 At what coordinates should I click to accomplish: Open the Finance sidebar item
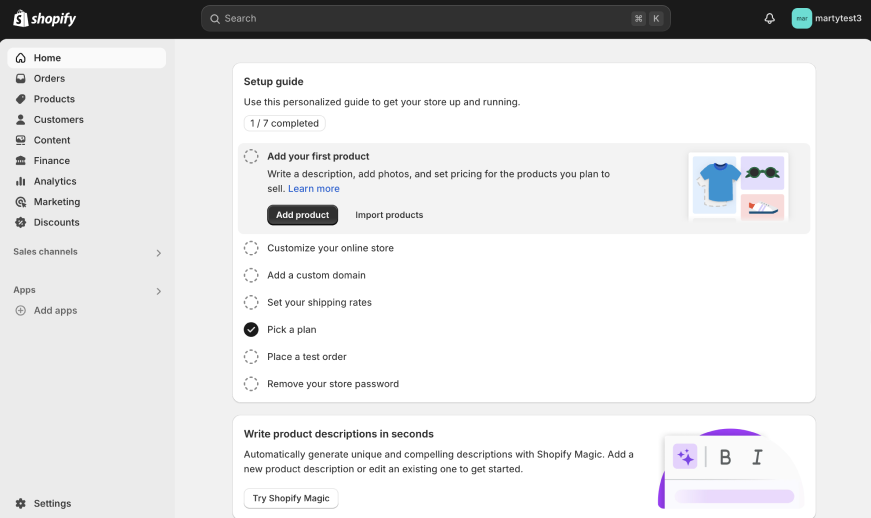coord(52,161)
